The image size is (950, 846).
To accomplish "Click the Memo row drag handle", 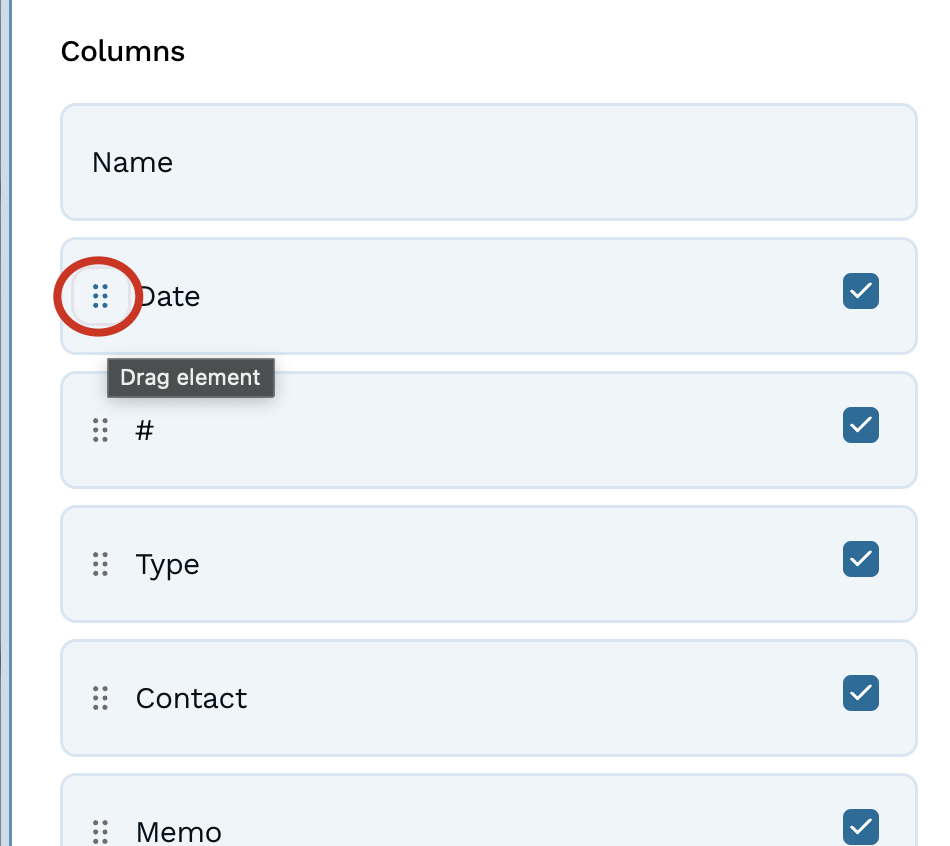I will [100, 831].
